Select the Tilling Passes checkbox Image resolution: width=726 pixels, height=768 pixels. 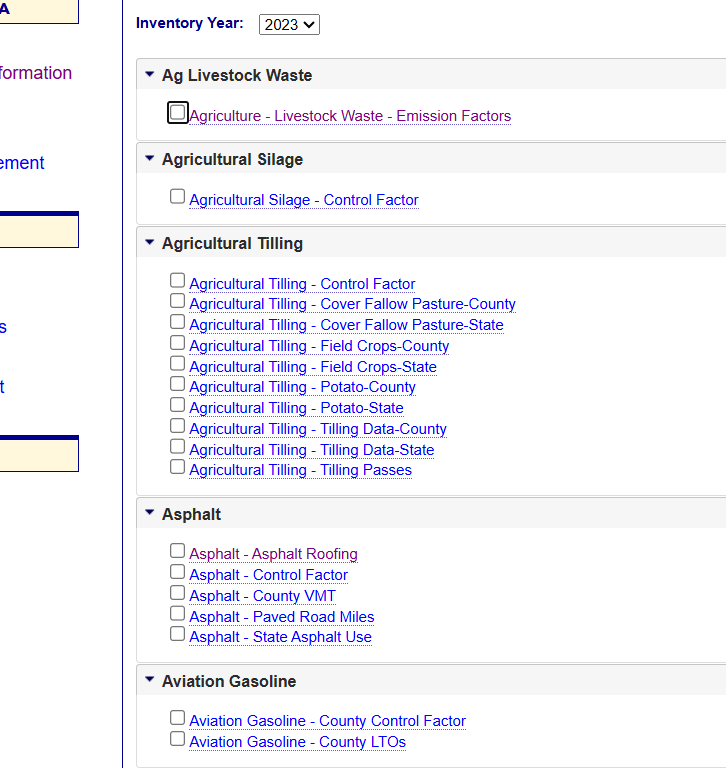click(x=177, y=467)
